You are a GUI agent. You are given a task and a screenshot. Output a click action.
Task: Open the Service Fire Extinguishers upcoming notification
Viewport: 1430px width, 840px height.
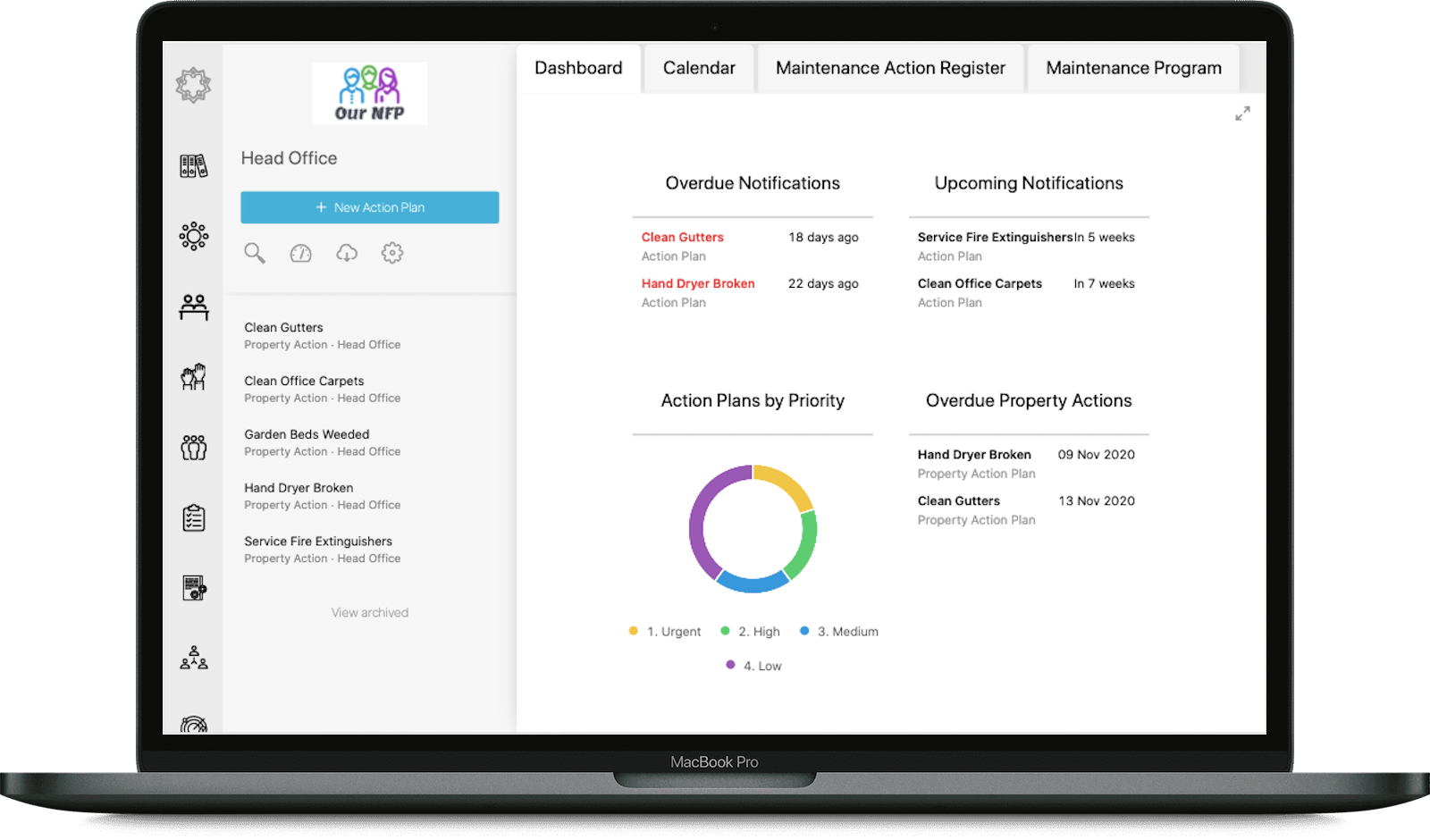click(995, 237)
